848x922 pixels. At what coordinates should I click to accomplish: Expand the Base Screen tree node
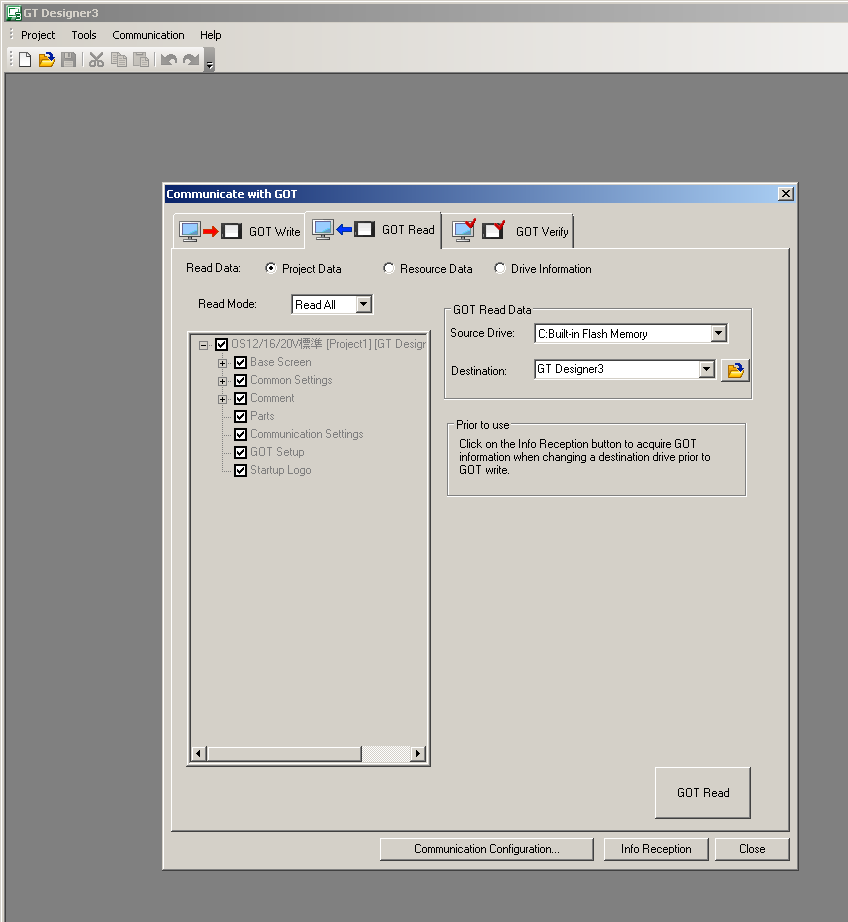[x=222, y=362]
